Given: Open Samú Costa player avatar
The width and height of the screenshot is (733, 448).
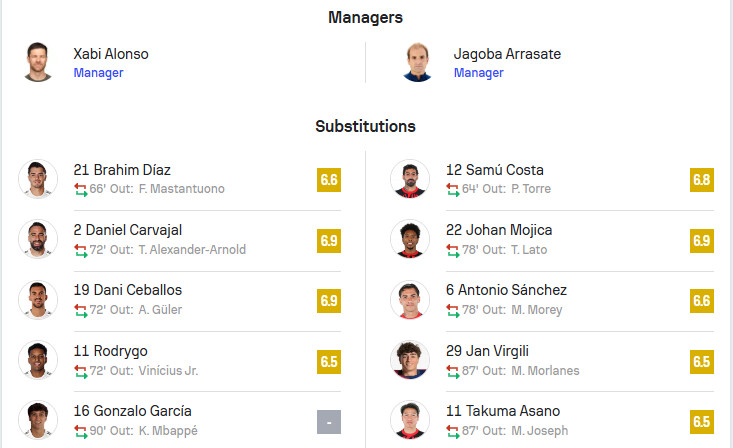Looking at the screenshot, I should pos(410,179).
